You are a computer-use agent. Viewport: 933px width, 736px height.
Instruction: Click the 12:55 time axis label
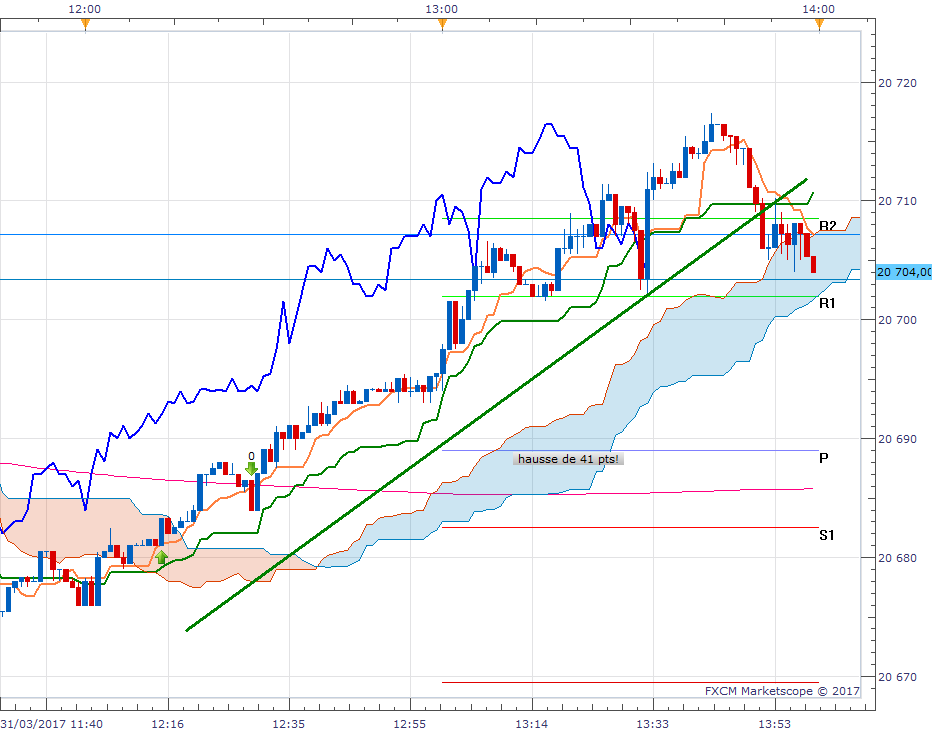(409, 724)
